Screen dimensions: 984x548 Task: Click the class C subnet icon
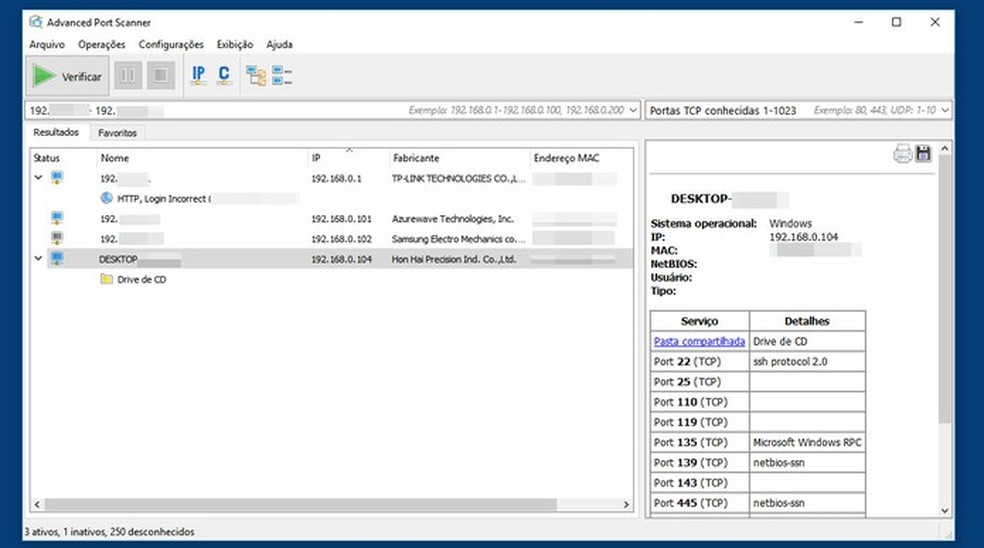223,76
